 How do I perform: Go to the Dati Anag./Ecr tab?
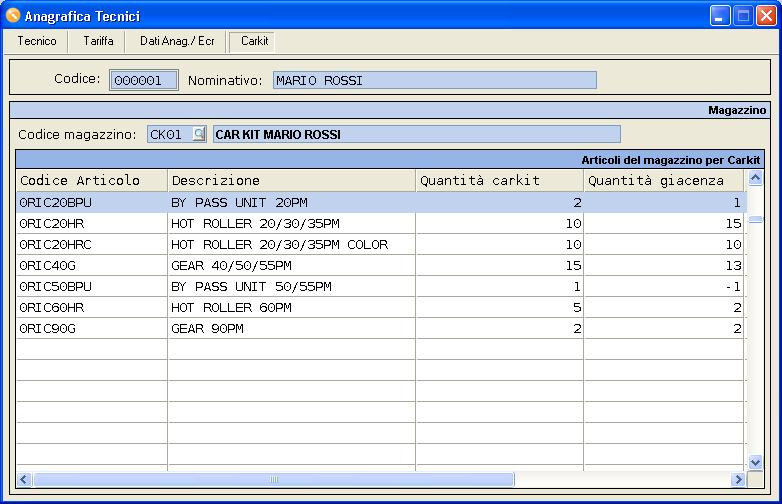(x=177, y=41)
